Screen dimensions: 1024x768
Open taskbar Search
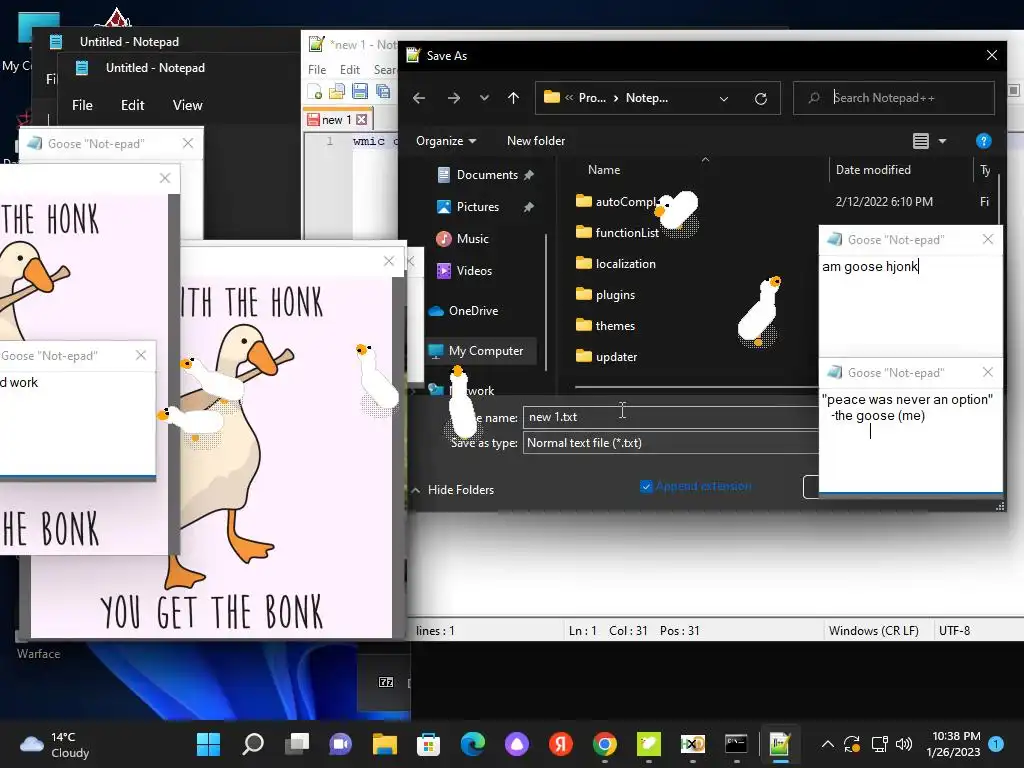(253, 744)
